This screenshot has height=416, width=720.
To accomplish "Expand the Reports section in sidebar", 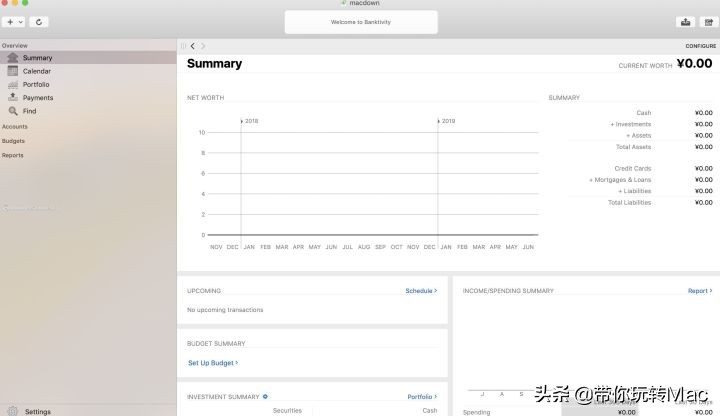I will click(12, 155).
